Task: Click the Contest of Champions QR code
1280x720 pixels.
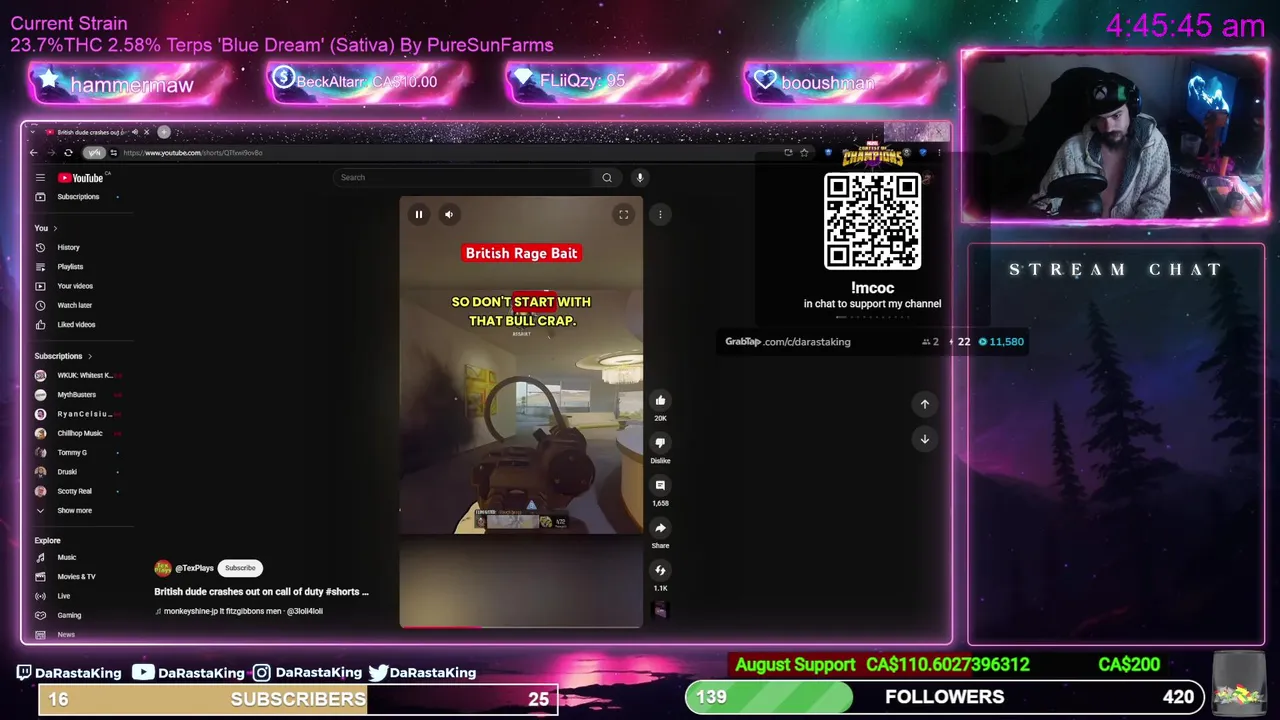Action: (x=872, y=221)
